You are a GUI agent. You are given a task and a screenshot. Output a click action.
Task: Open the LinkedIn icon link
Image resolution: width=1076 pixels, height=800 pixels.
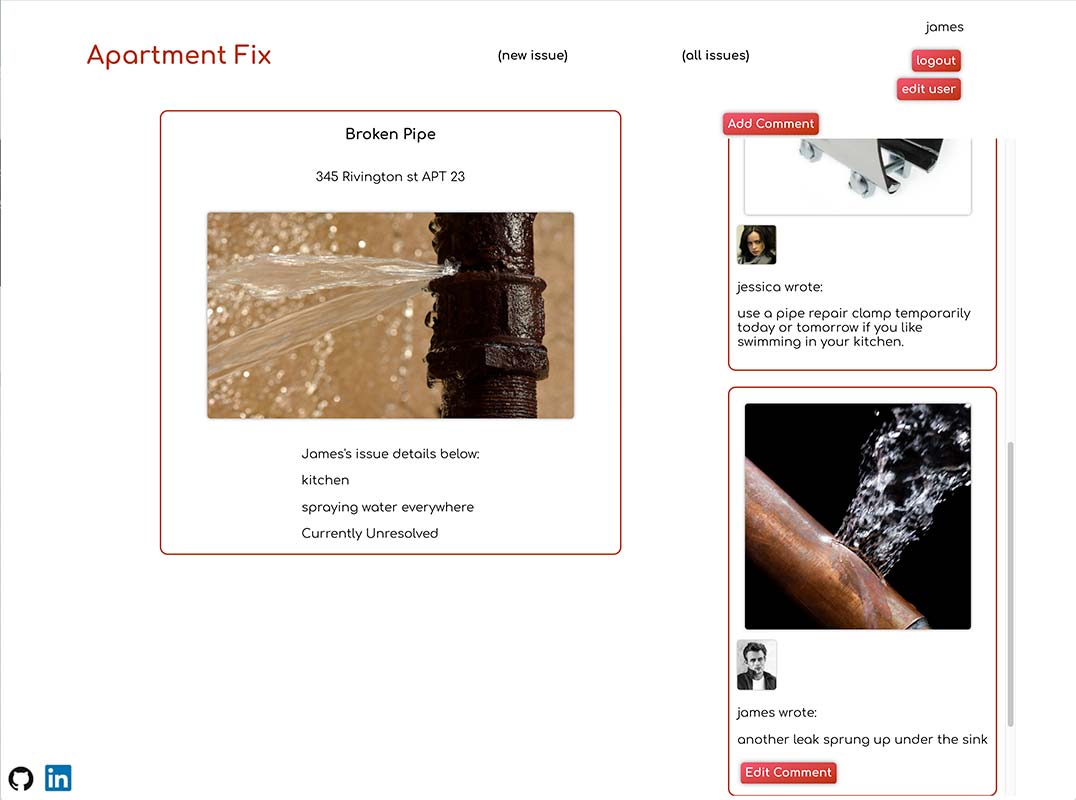(58, 778)
